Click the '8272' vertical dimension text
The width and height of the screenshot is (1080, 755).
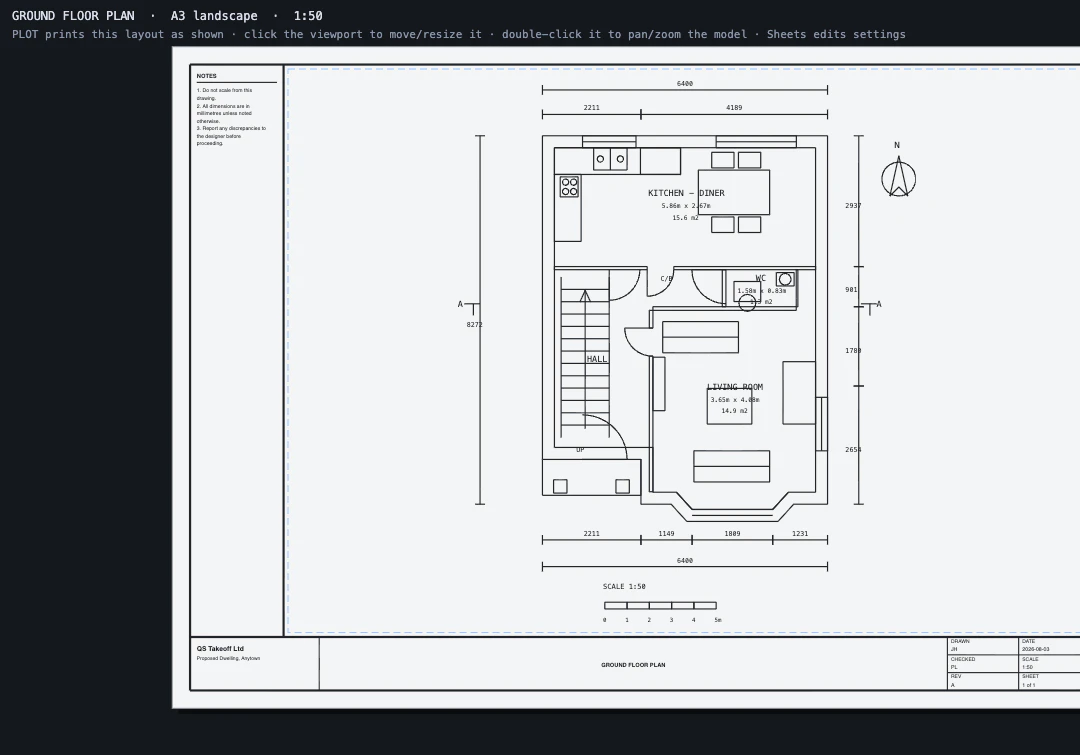(475, 324)
